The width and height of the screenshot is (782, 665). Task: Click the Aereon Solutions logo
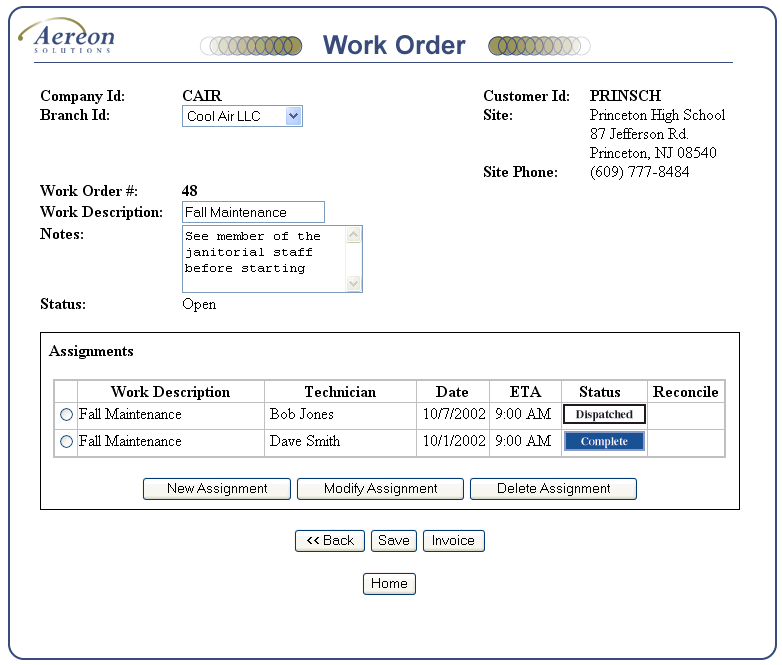coord(67,37)
